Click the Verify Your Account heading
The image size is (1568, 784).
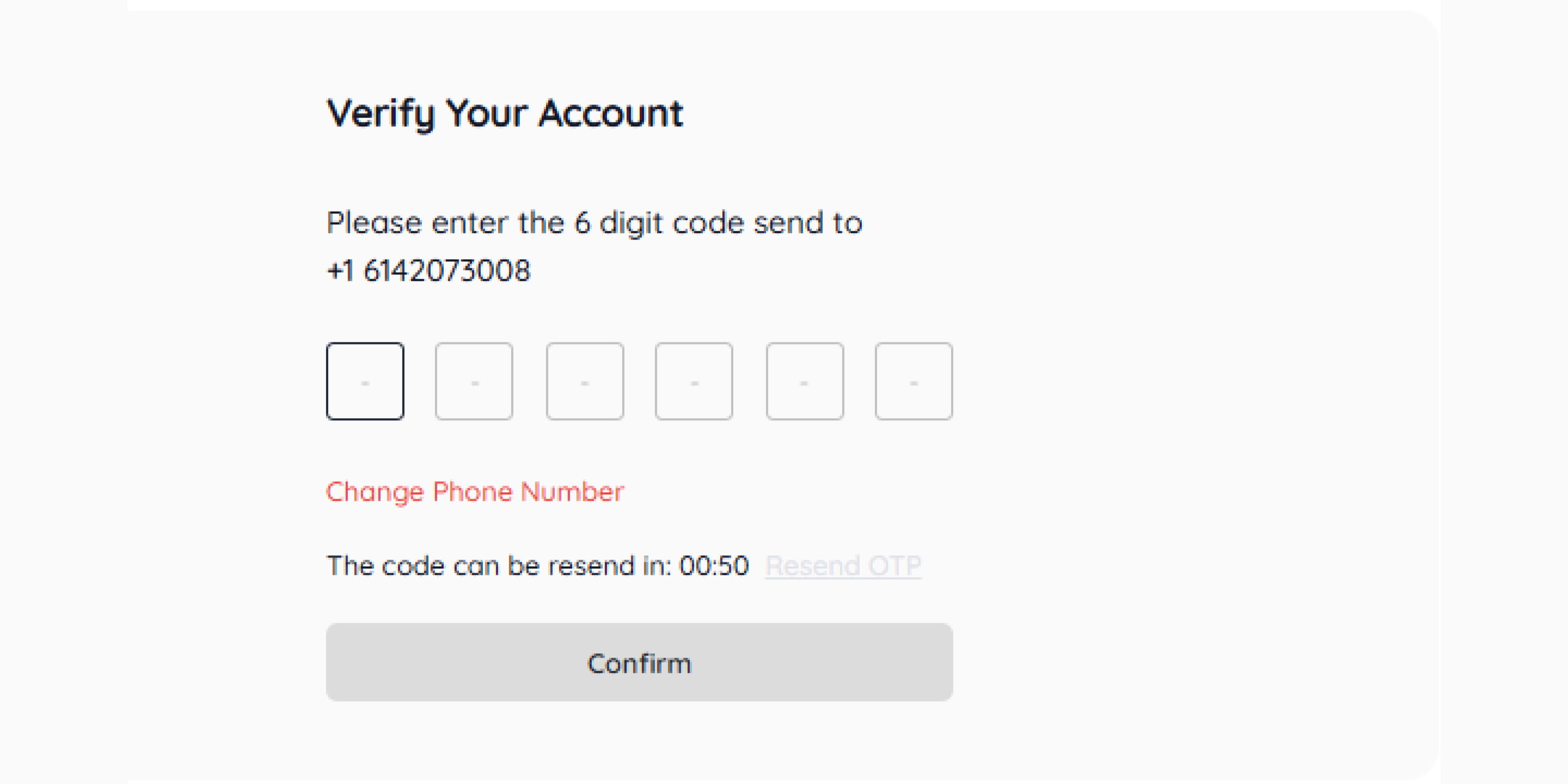click(x=505, y=114)
